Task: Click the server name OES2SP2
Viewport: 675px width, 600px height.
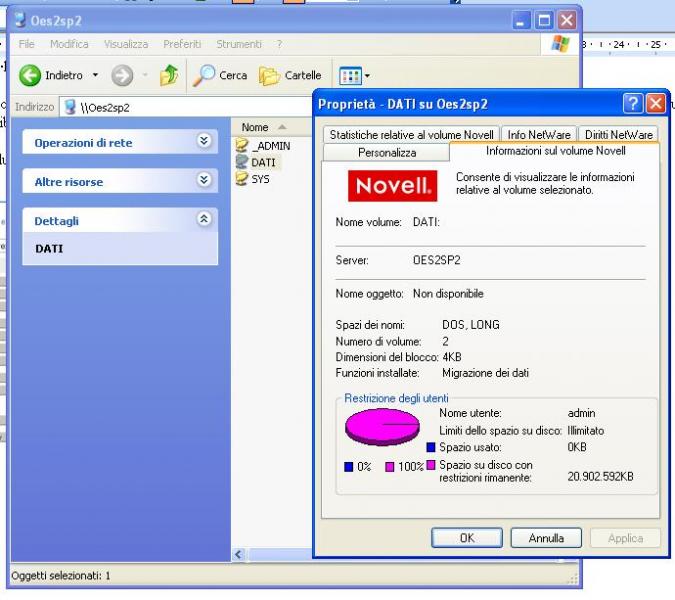Action: click(x=437, y=260)
